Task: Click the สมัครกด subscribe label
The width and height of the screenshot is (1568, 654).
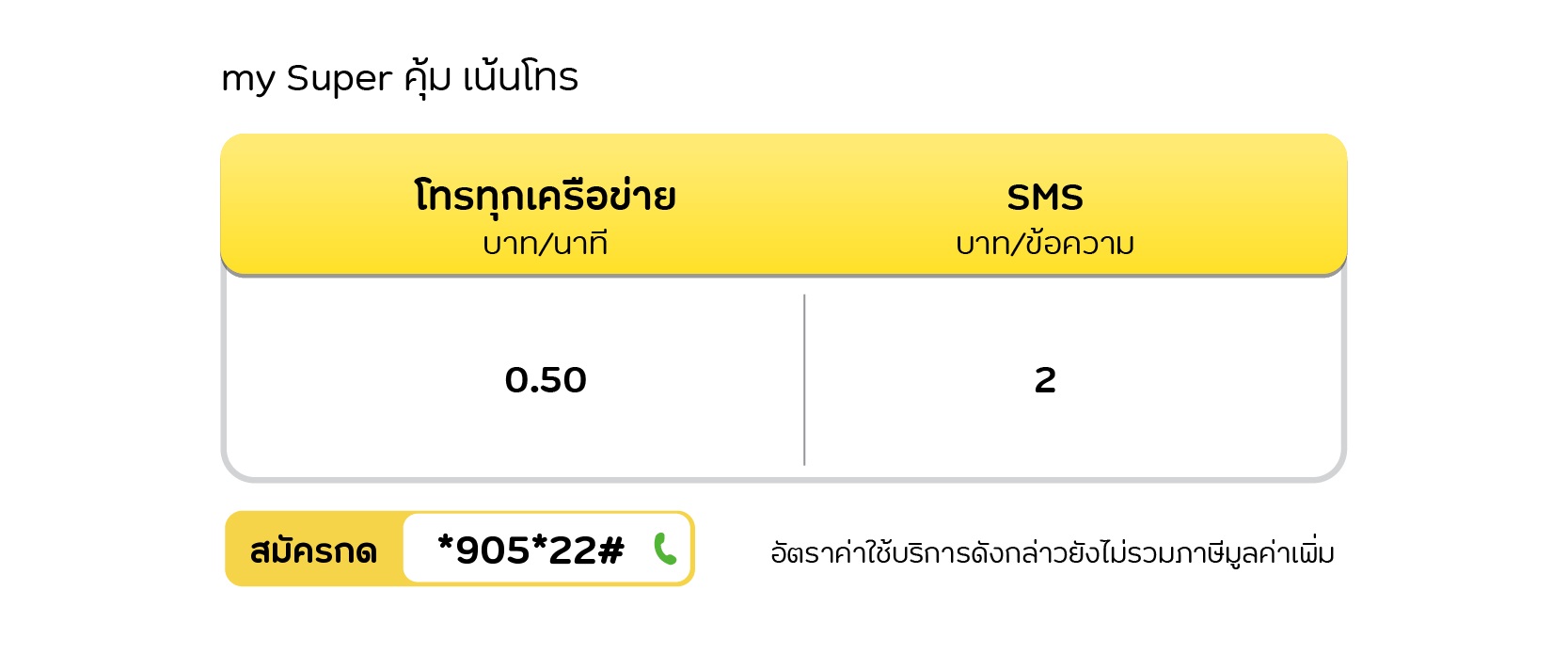Action: (x=313, y=551)
